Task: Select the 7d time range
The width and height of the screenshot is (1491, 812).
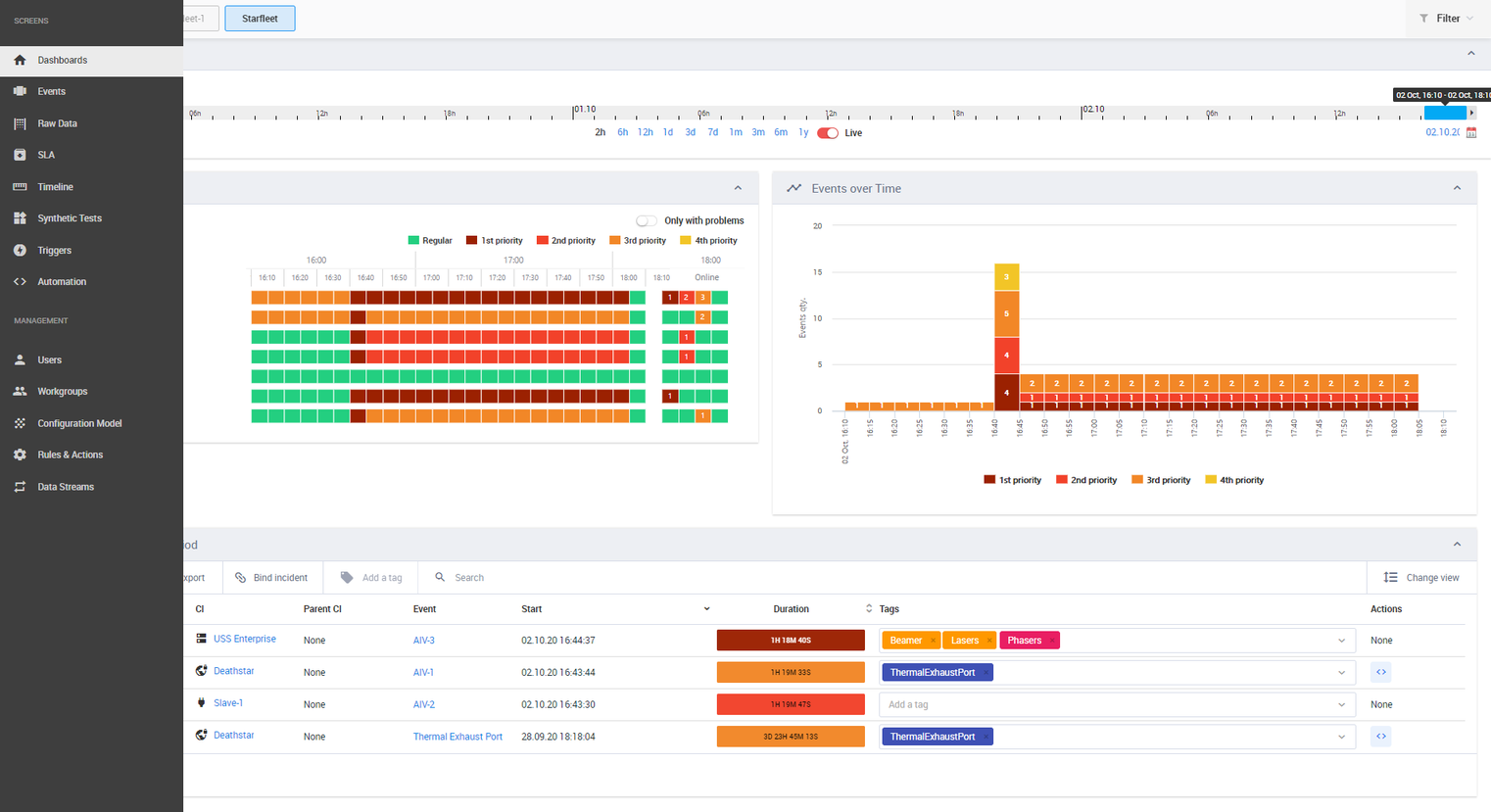Action: 712,132
